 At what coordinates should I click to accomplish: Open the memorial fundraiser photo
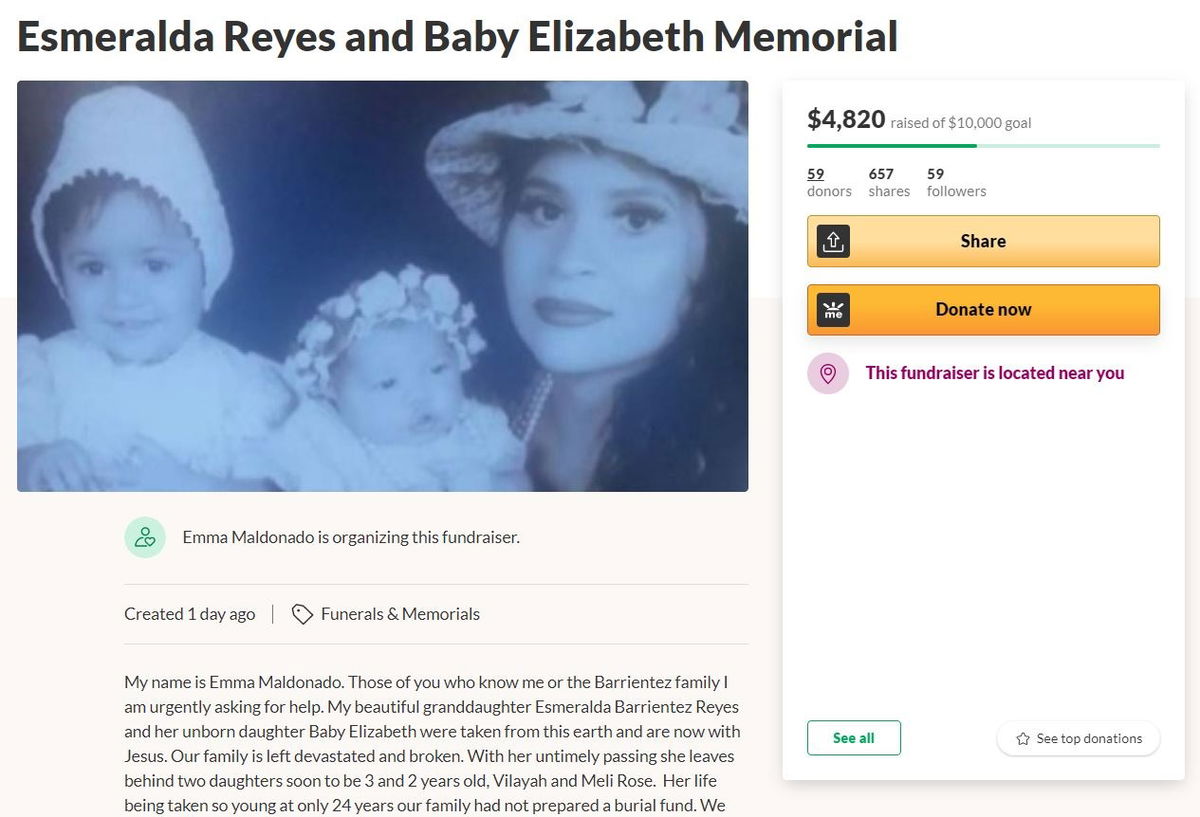tap(382, 286)
